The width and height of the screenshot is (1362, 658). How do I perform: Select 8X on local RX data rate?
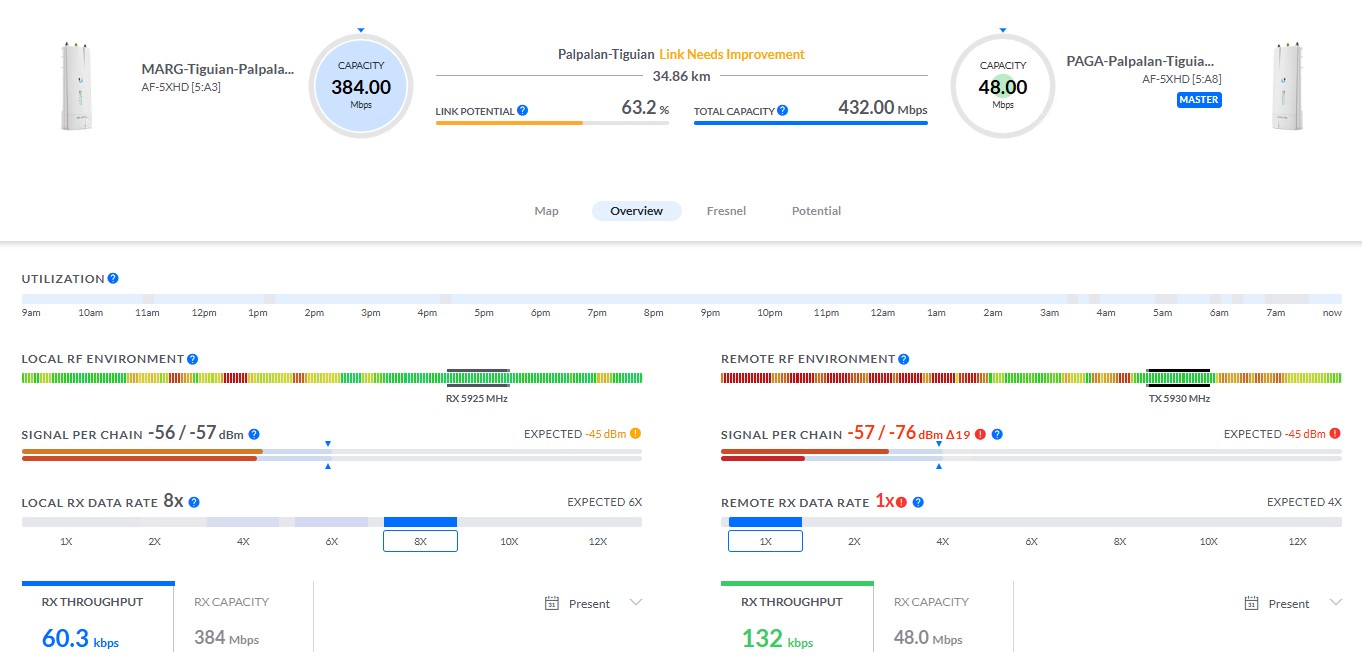(420, 541)
